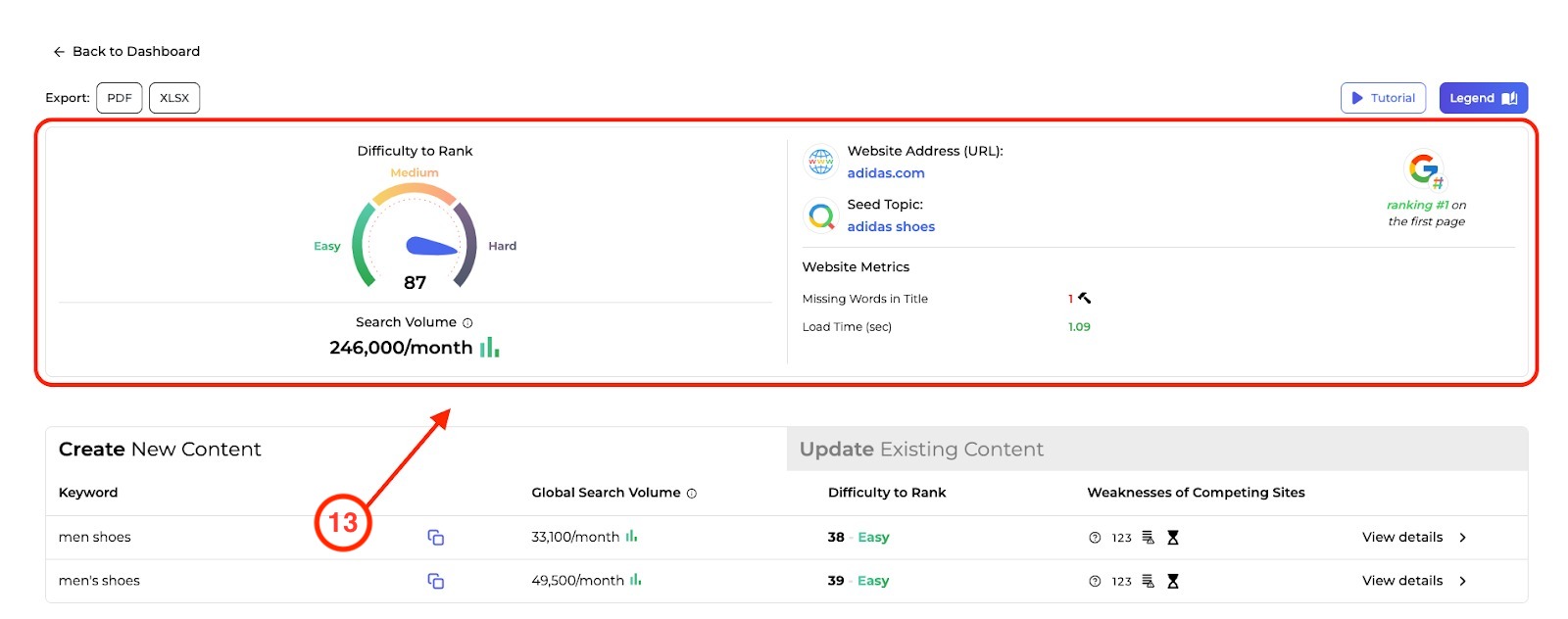Click the globe website address icon
1568x619 pixels.
[821, 161]
